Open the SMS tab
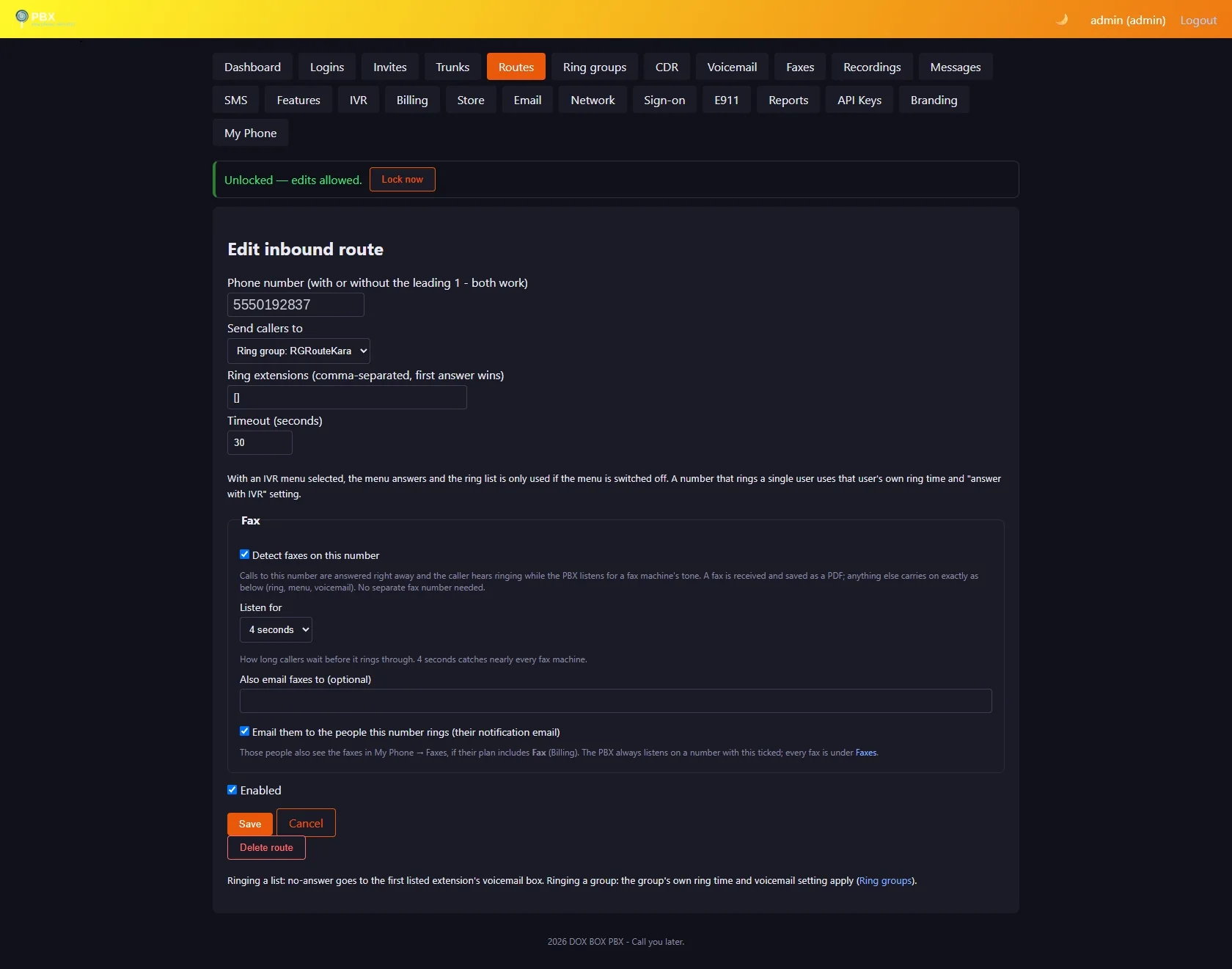 pos(236,100)
